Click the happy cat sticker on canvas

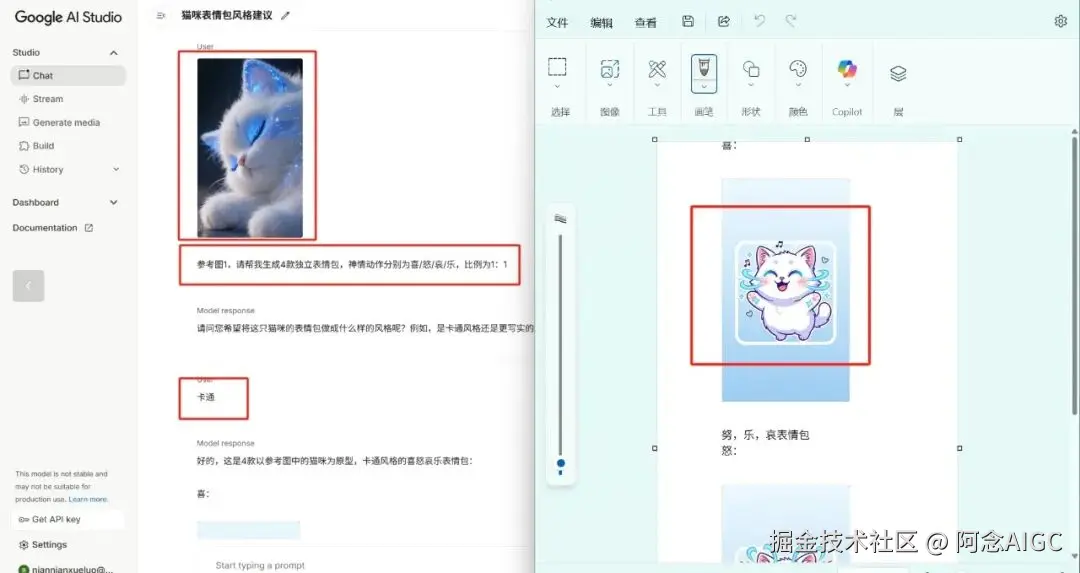[785, 292]
